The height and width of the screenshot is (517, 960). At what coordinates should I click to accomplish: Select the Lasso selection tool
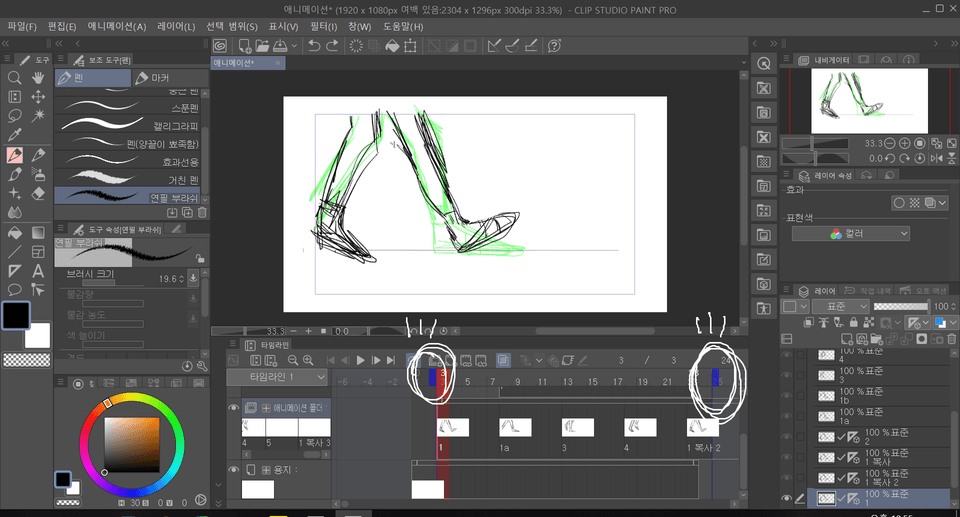coord(14,116)
